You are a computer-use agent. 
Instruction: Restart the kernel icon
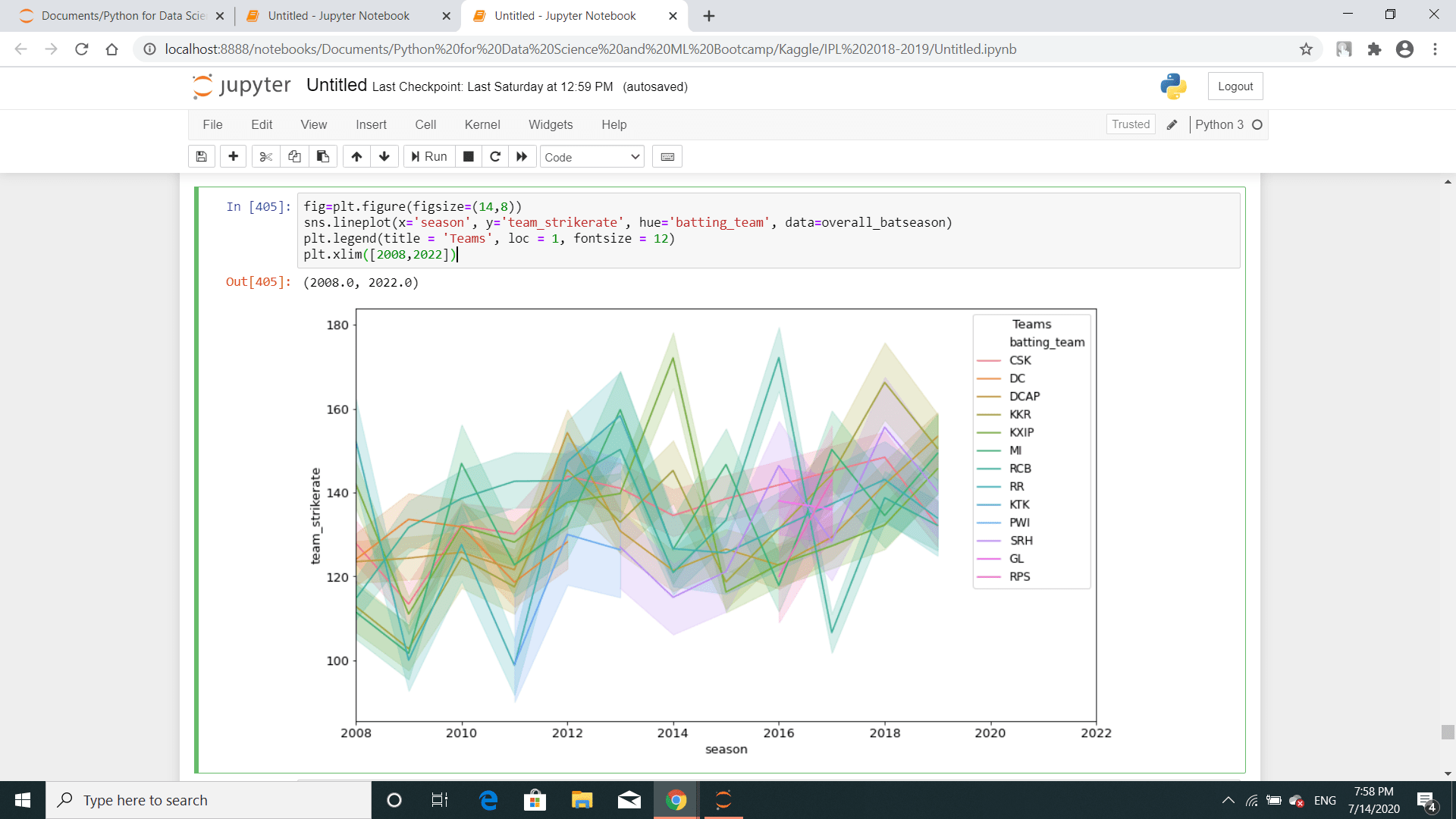[495, 157]
